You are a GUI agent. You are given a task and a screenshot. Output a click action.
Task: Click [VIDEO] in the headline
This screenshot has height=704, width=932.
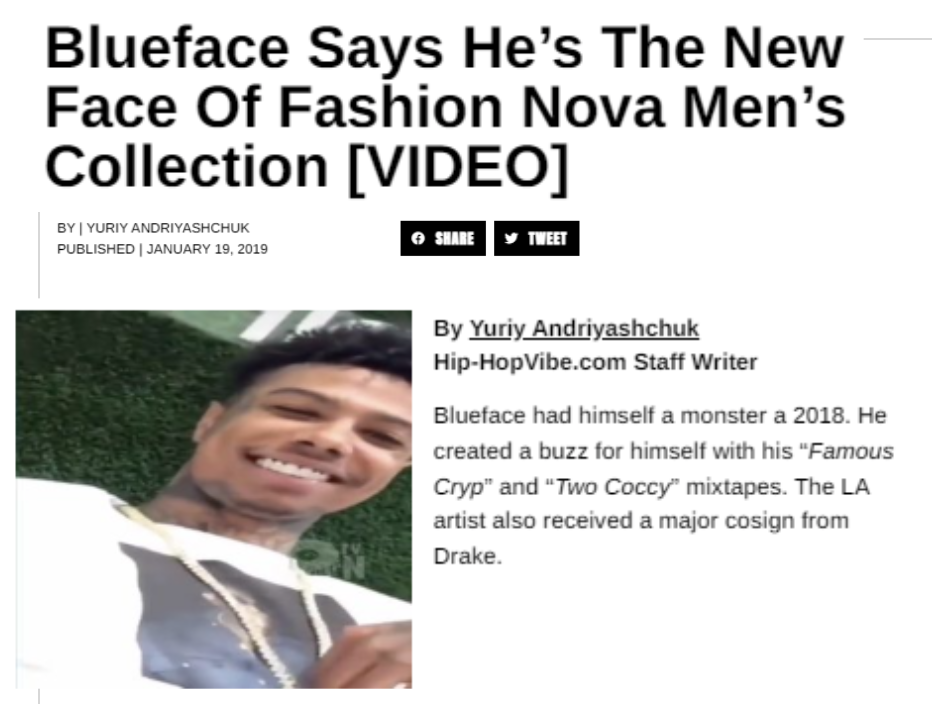pos(457,167)
